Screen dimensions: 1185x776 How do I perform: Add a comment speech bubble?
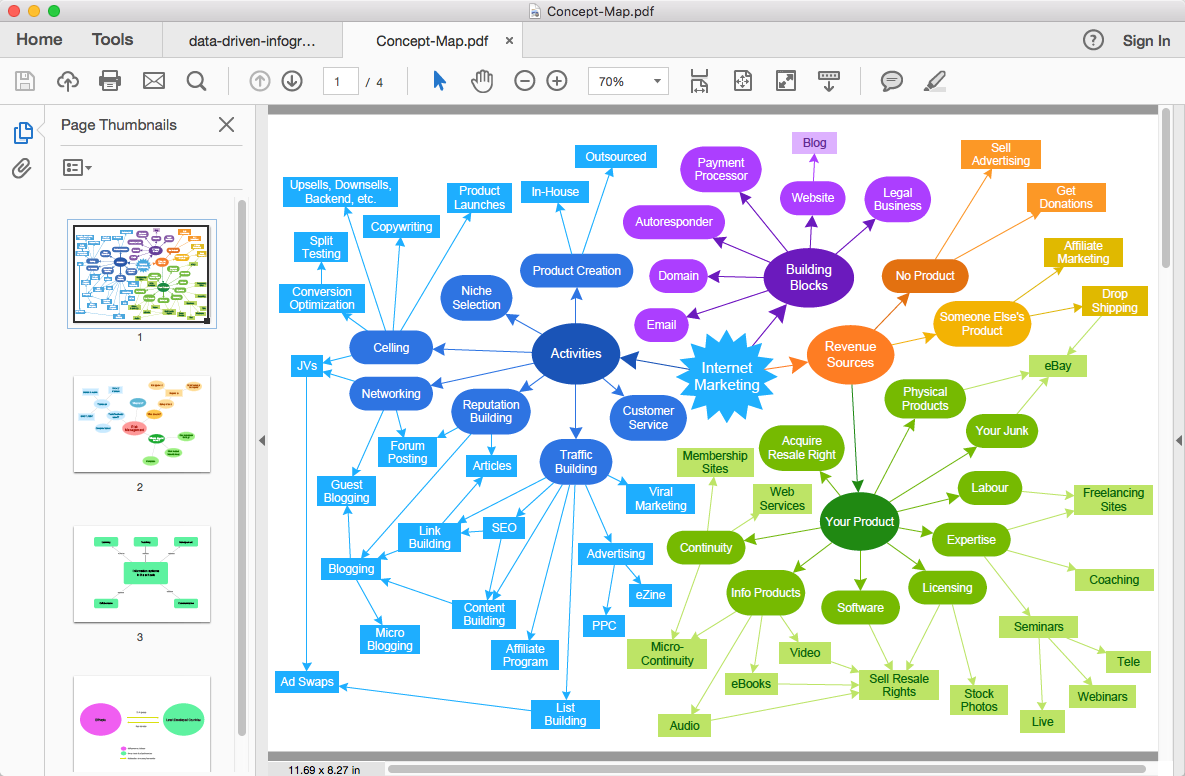892,81
